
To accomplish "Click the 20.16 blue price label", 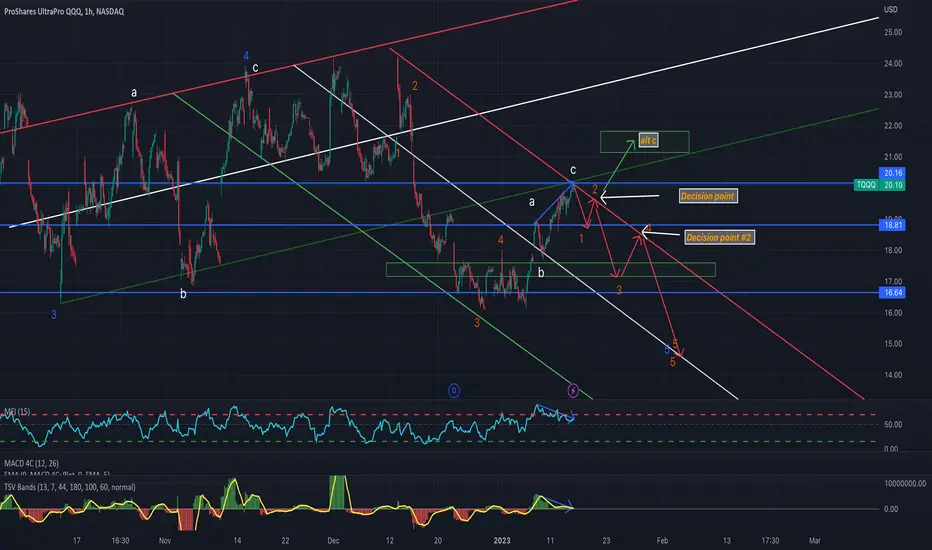I will pos(892,173).
